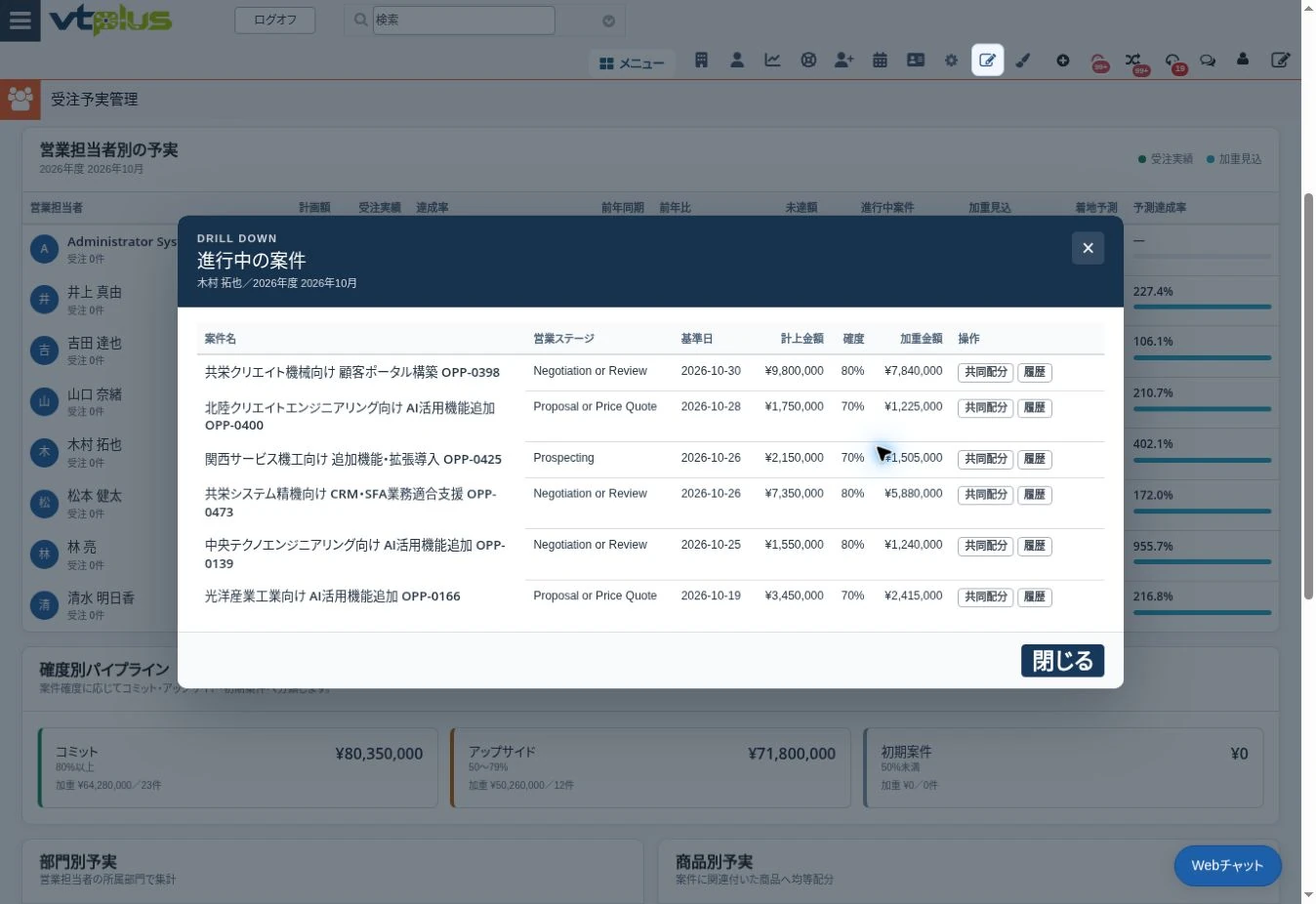
Task: Click the 営業ステージ column header
Action: [563, 339]
